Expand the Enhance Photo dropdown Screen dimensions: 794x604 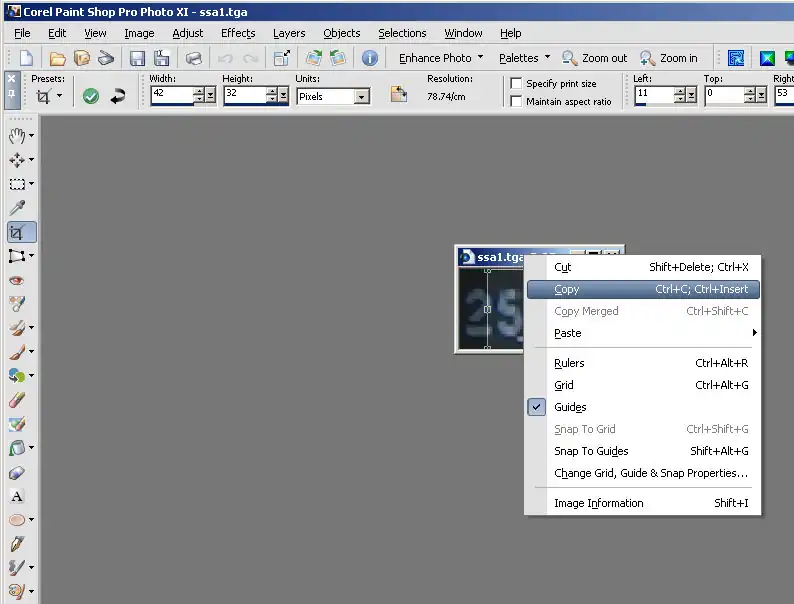(x=441, y=58)
